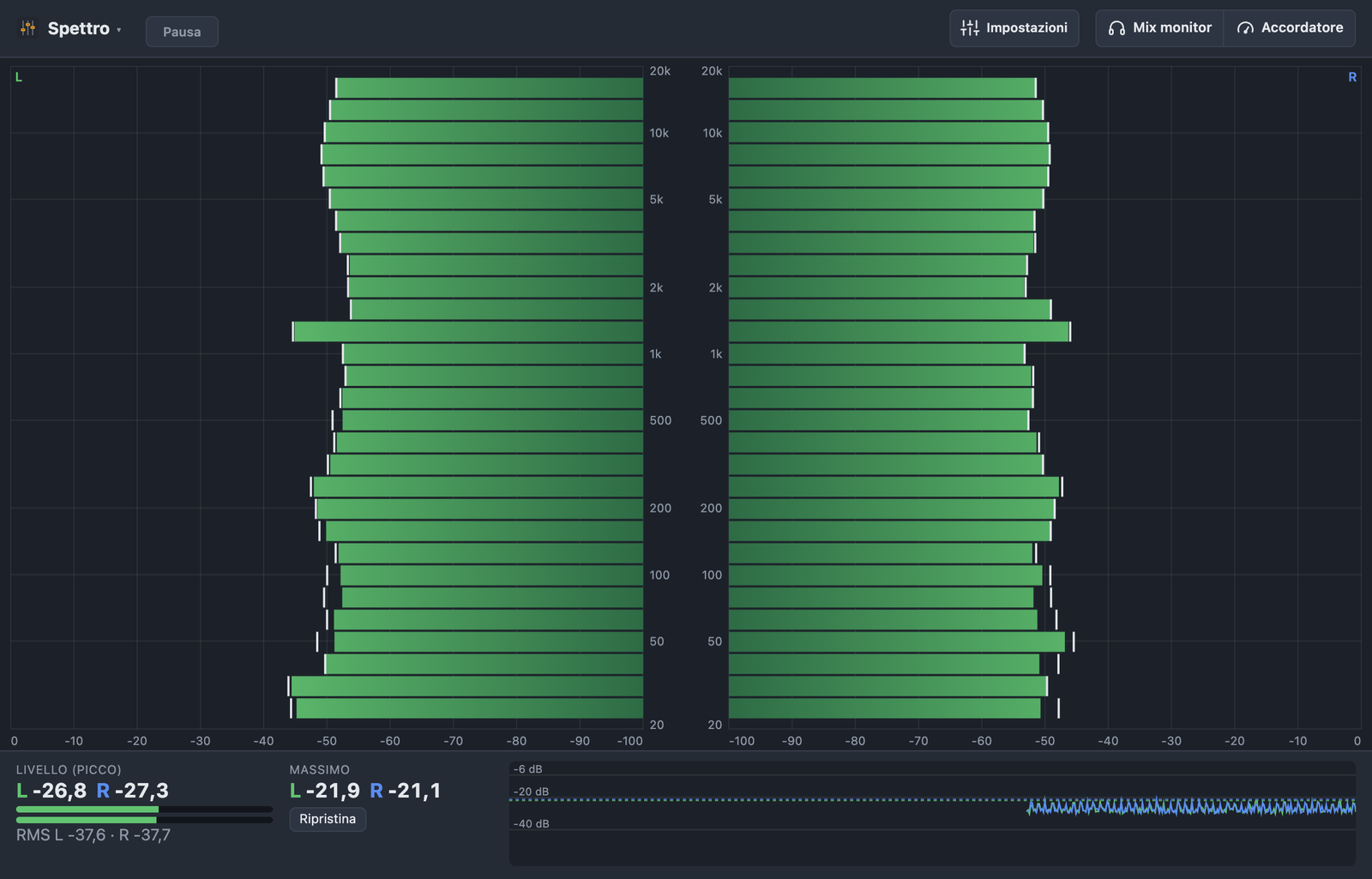
Task: Click the lower peak level meter bar
Action: coord(144,820)
